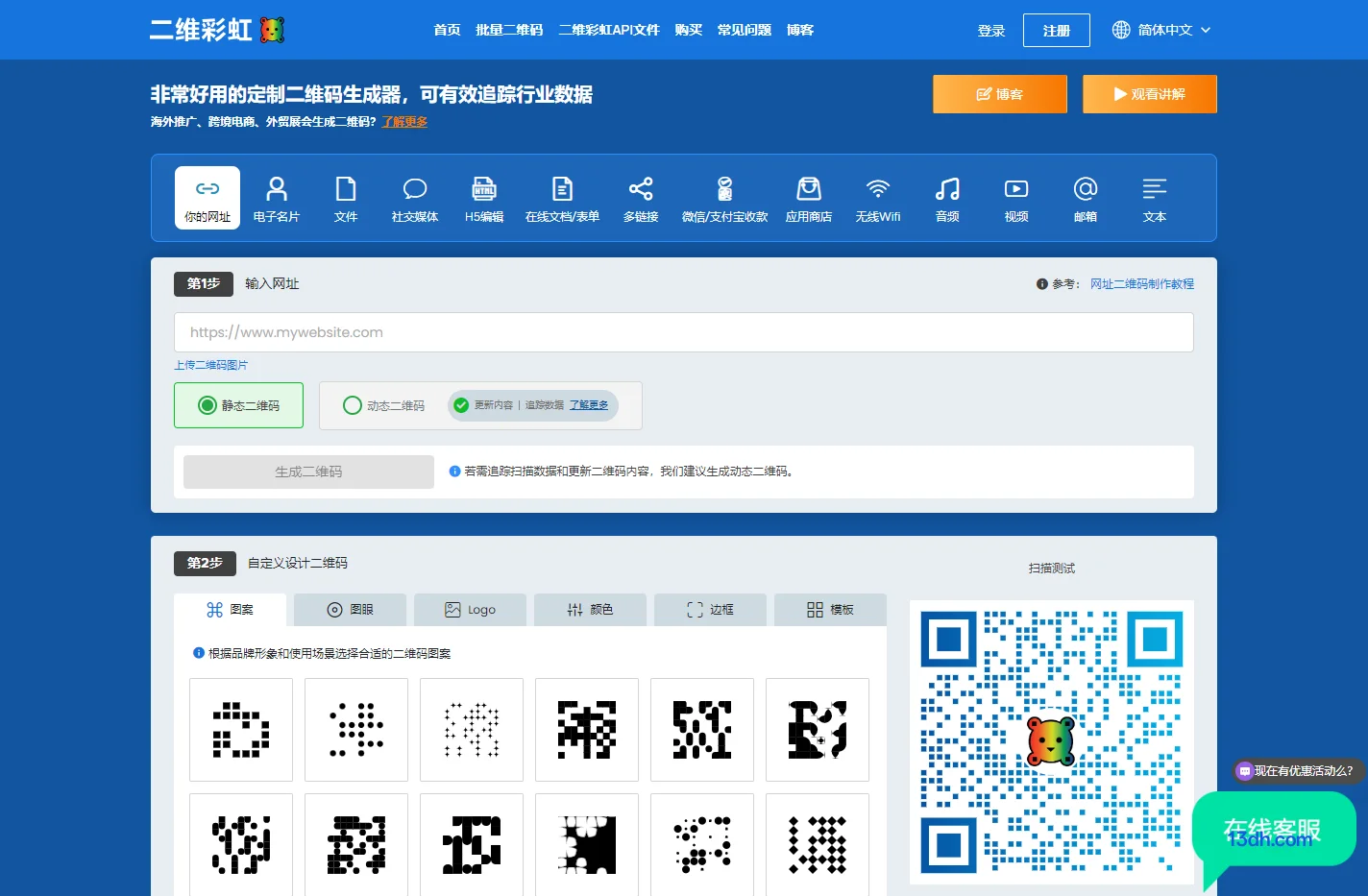Click the 观看讲解 watch video button
1368x896 pixels.
(1150, 94)
